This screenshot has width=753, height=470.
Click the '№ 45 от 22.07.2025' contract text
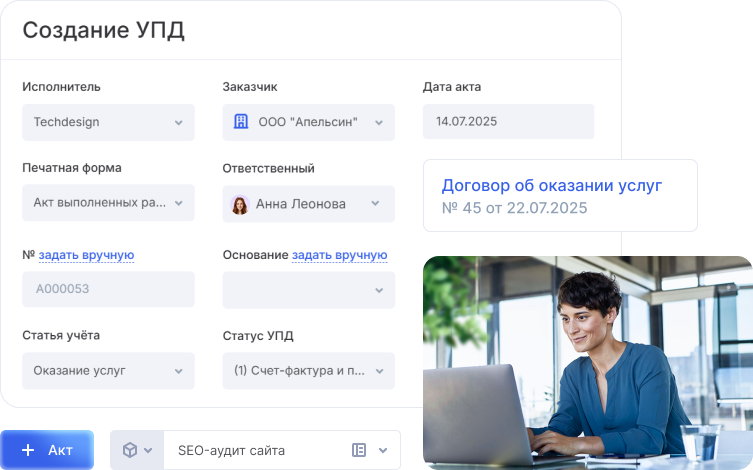(514, 208)
